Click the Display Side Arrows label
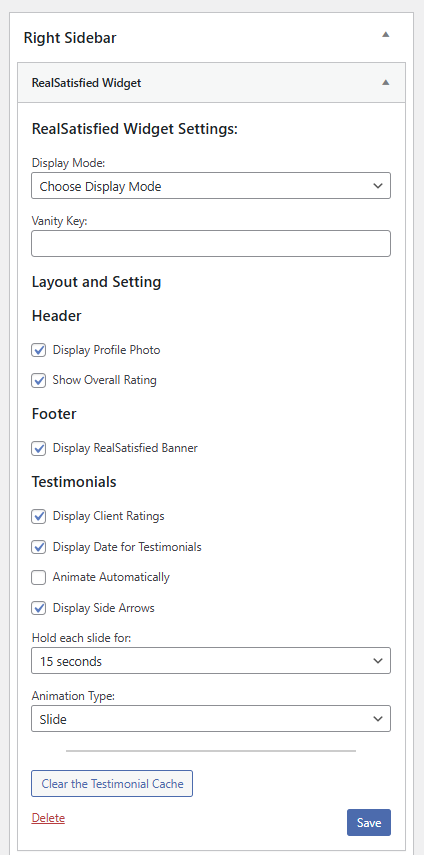Screen dimensions: 424x855 [x=104, y=608]
